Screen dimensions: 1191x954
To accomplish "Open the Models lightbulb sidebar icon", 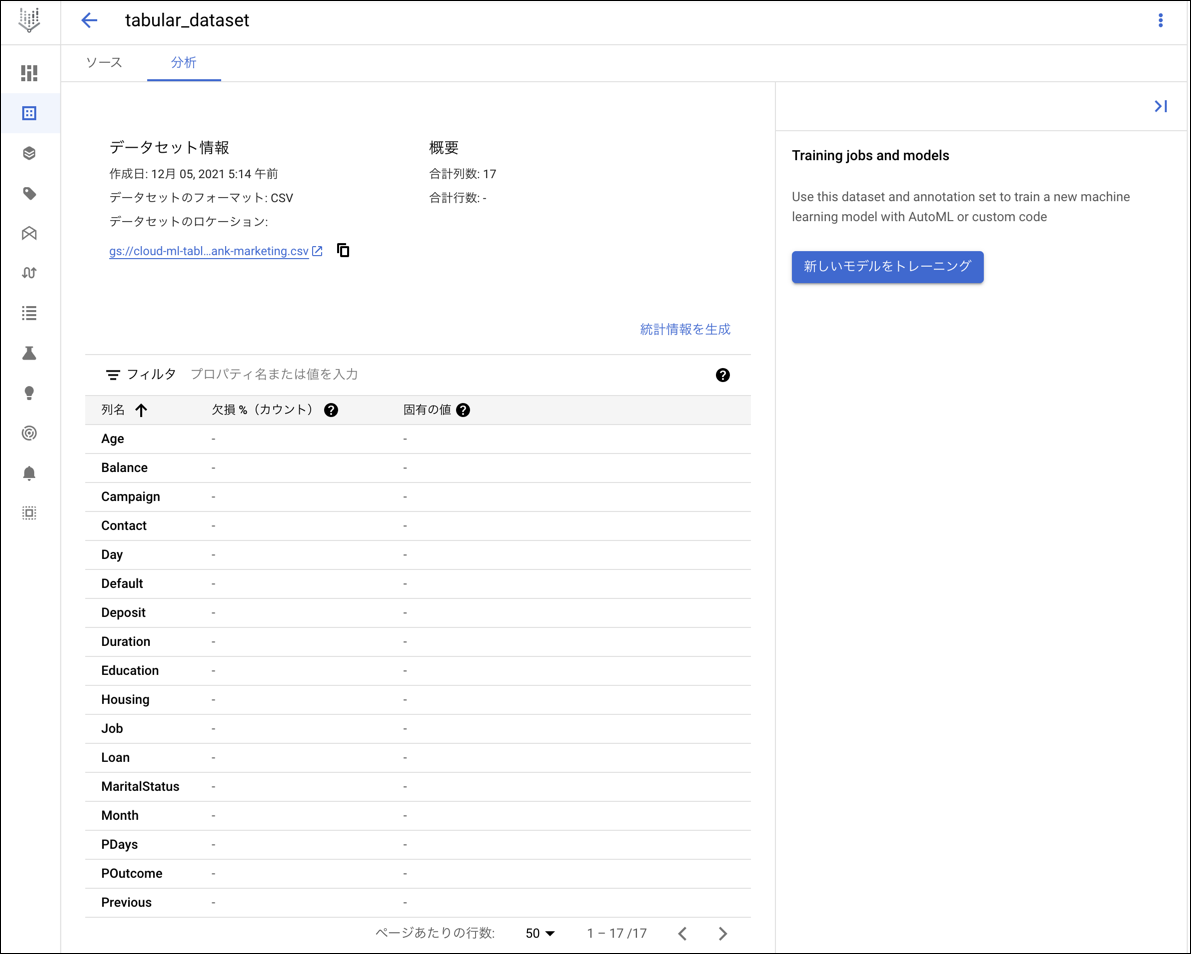I will 29,393.
